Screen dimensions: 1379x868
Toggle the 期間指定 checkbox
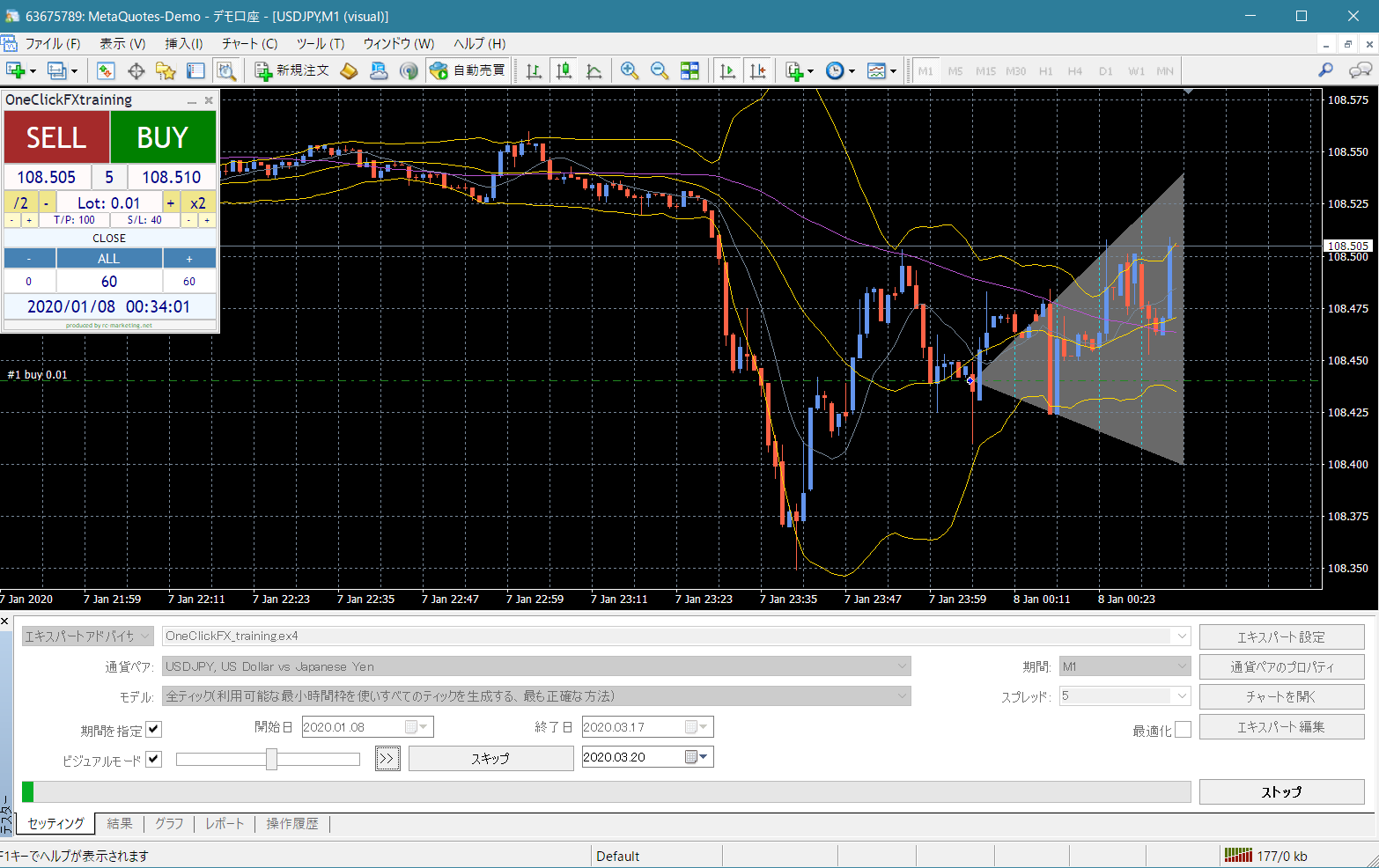coord(154,729)
